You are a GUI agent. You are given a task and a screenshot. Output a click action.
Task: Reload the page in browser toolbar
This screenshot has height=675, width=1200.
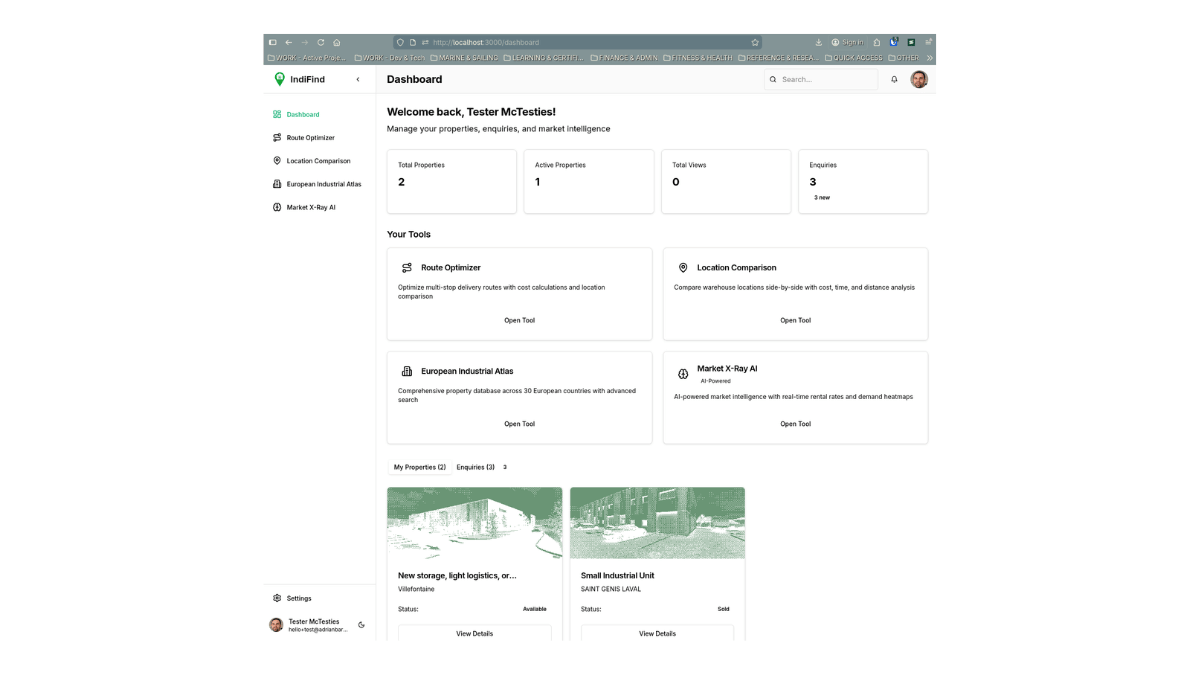[321, 42]
